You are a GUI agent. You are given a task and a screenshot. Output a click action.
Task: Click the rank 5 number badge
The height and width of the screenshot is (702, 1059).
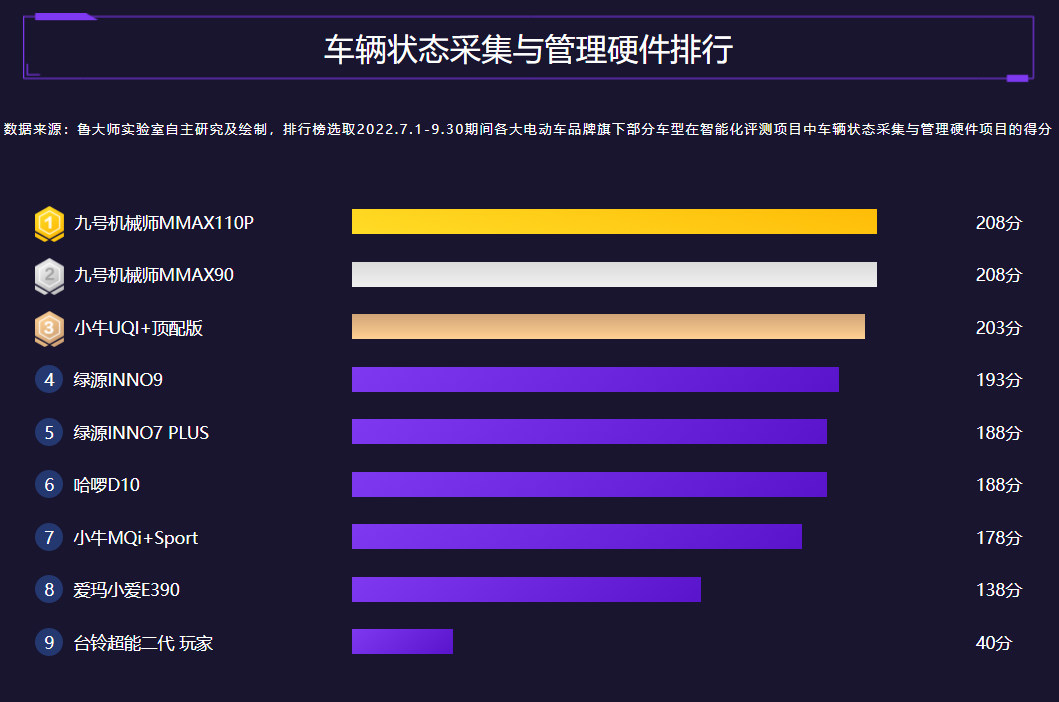pos(49,432)
